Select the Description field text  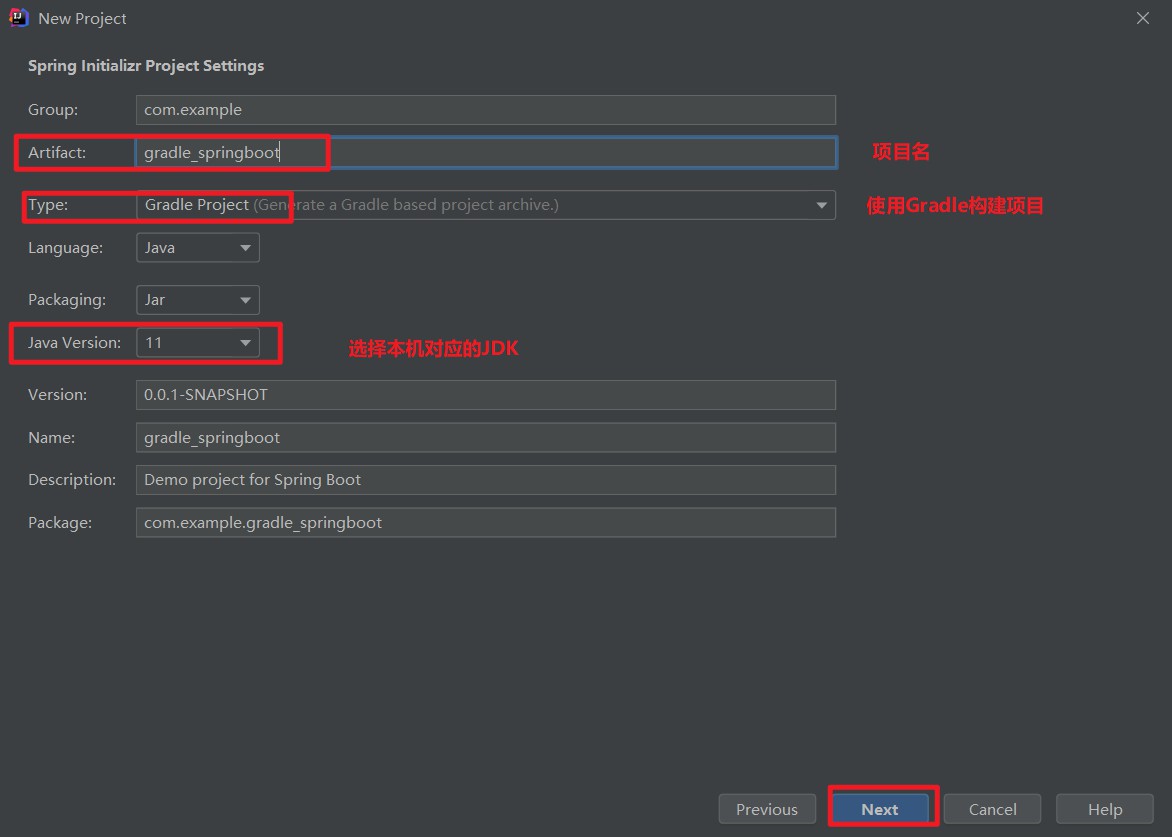(x=485, y=479)
